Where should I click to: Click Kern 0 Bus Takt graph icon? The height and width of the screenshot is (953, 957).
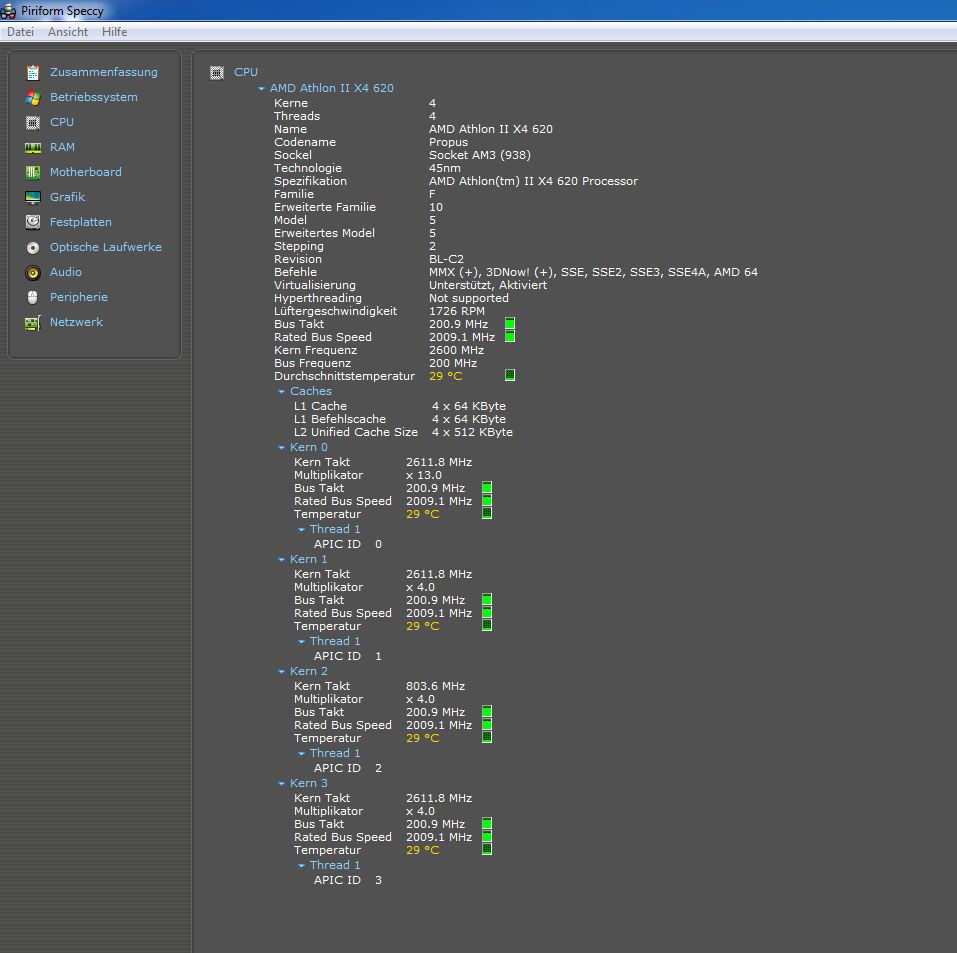pyautogui.click(x=487, y=487)
